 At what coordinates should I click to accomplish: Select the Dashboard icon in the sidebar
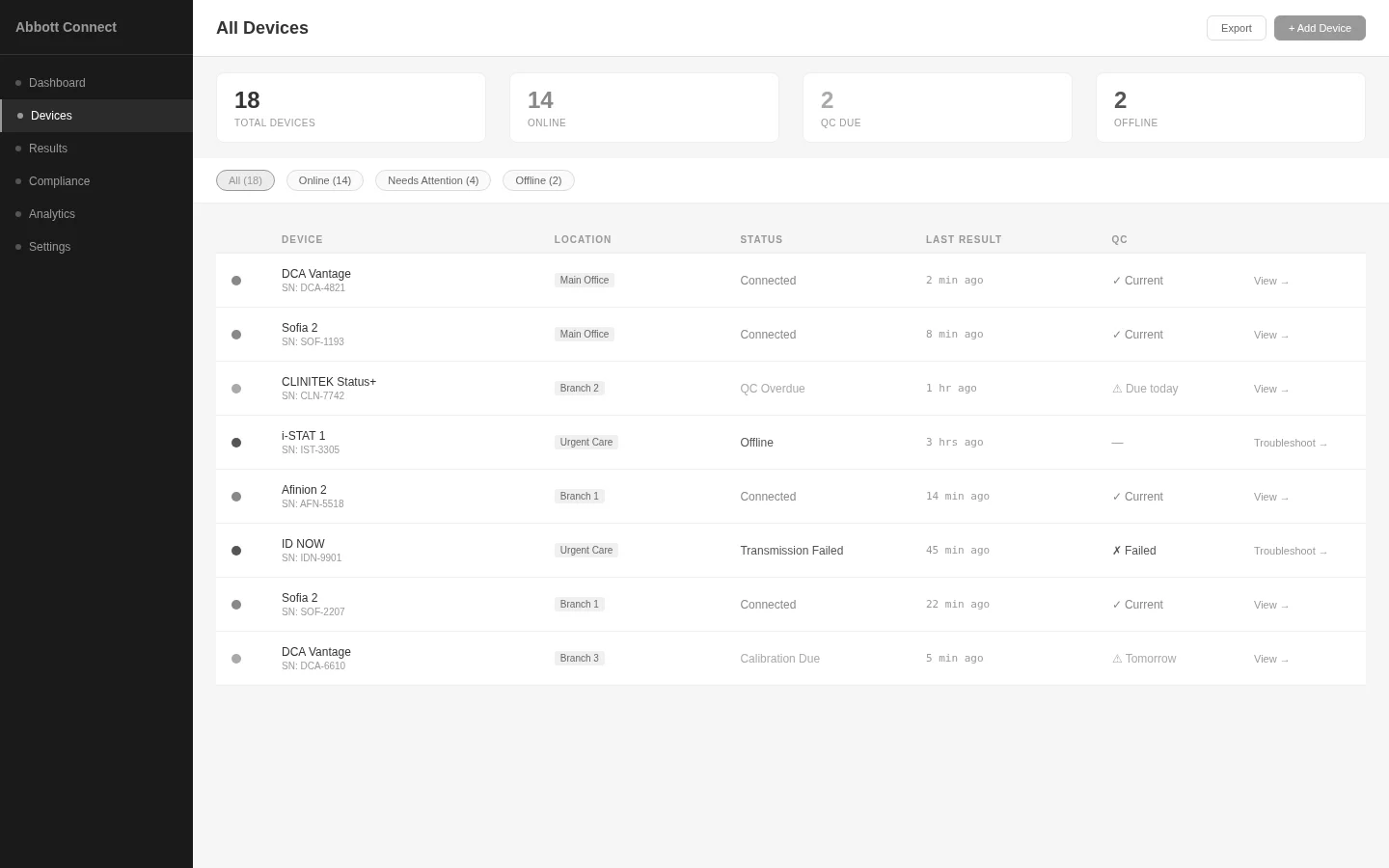[20, 83]
